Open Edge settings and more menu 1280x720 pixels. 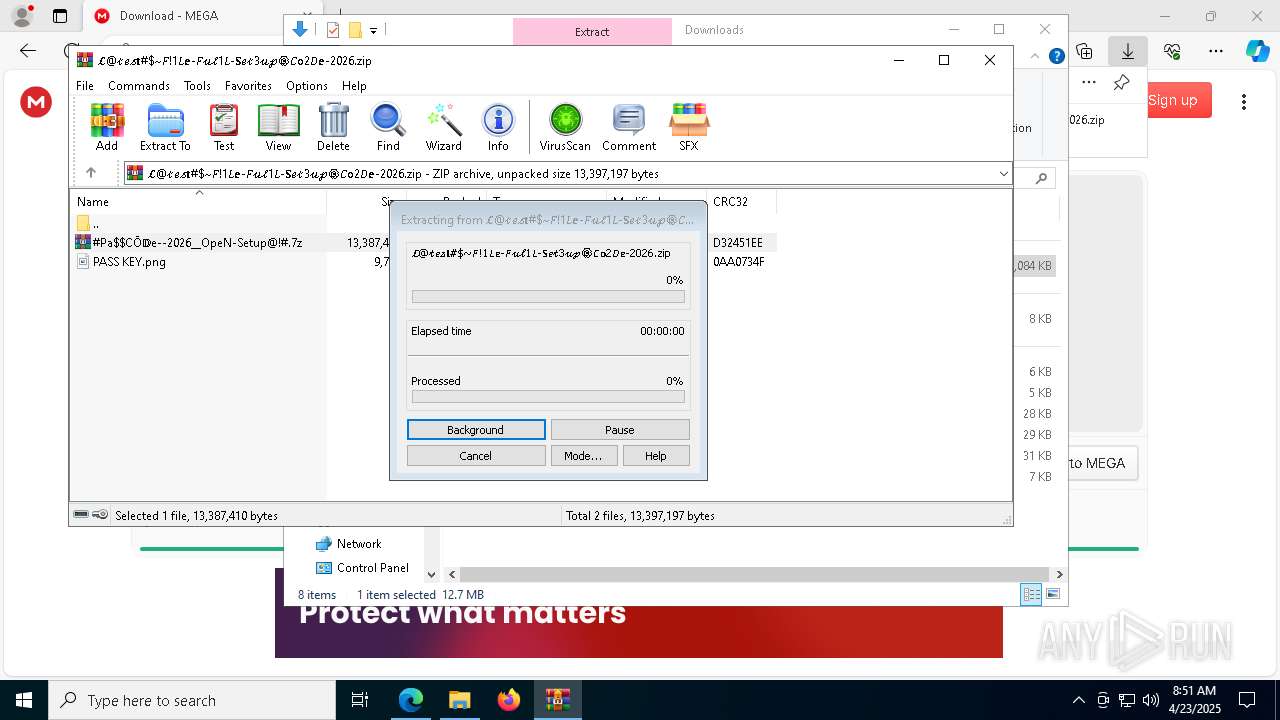[x=1216, y=51]
